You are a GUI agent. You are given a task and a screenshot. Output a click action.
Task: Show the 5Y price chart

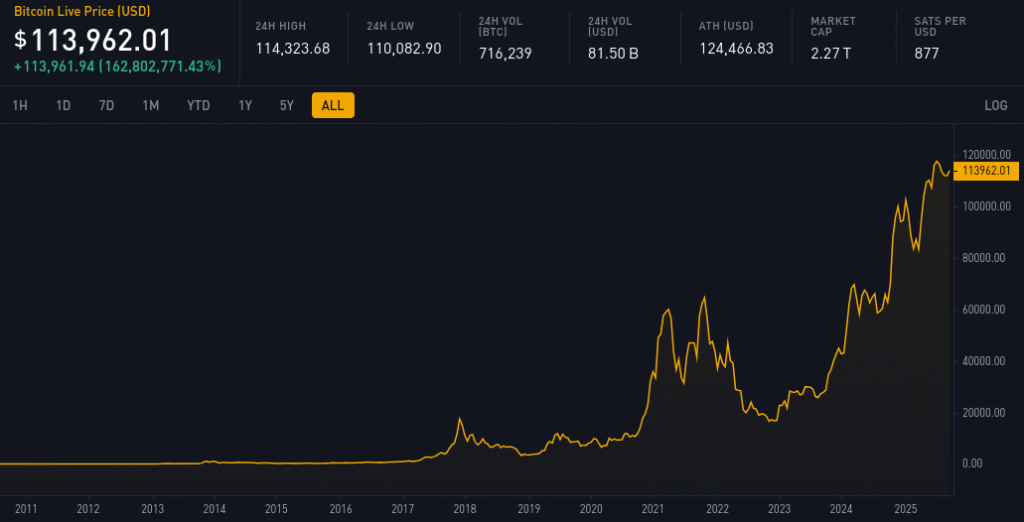pos(287,105)
